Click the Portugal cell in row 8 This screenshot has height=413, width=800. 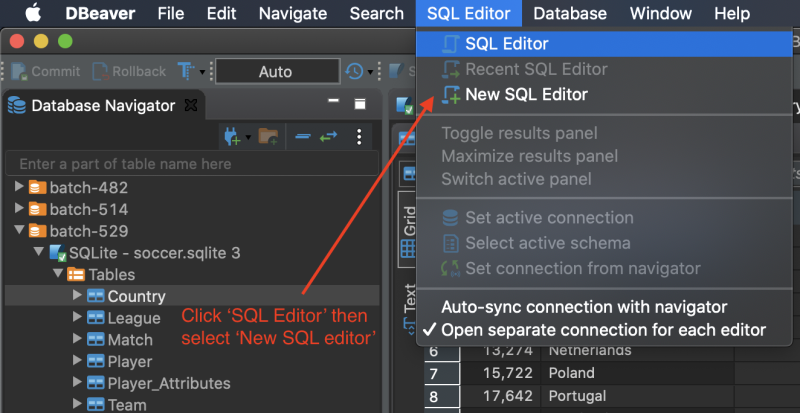(x=637, y=396)
